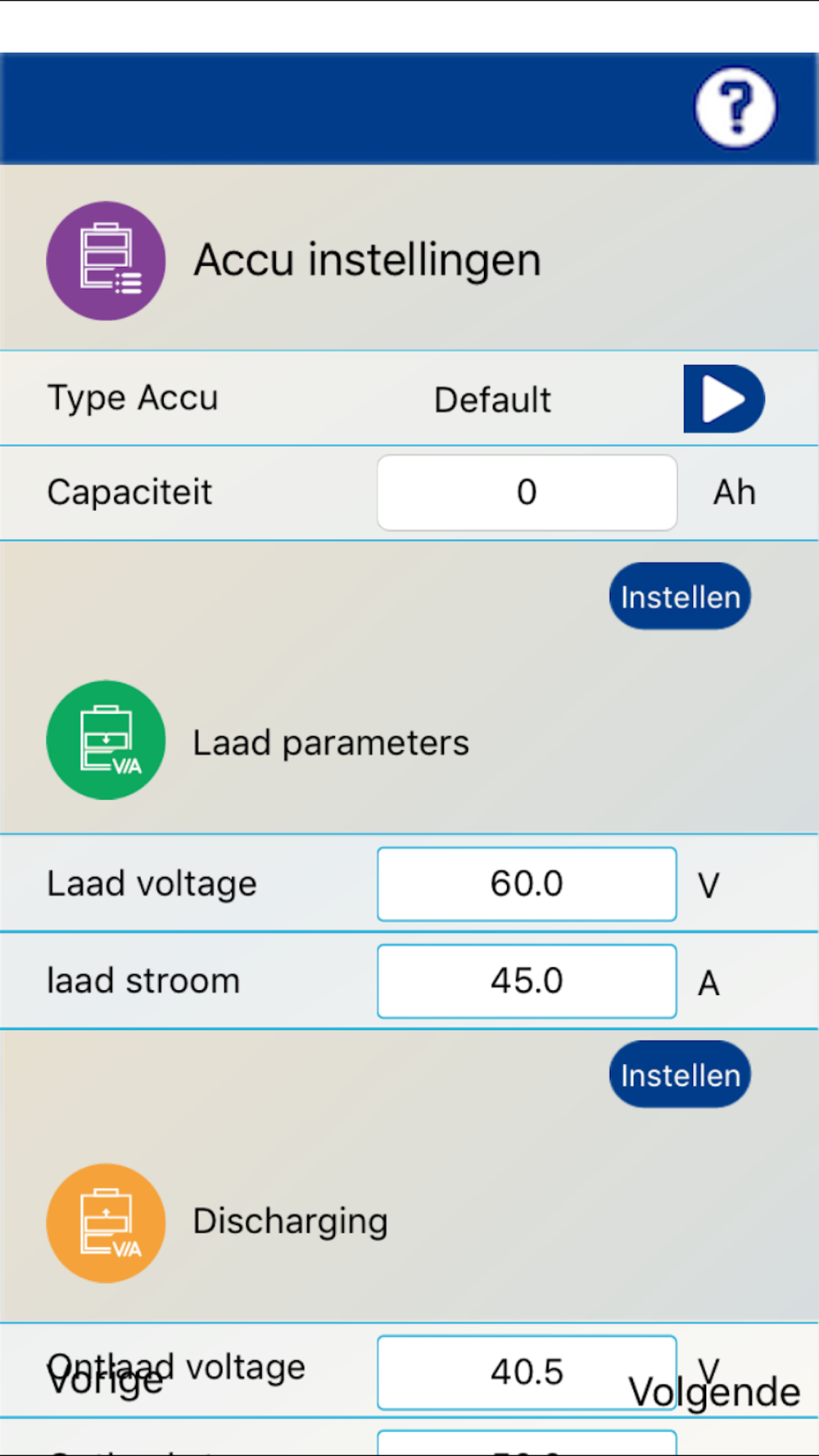Image resolution: width=819 pixels, height=1456 pixels.
Task: Edit the laad stroom field
Action: tap(527, 981)
